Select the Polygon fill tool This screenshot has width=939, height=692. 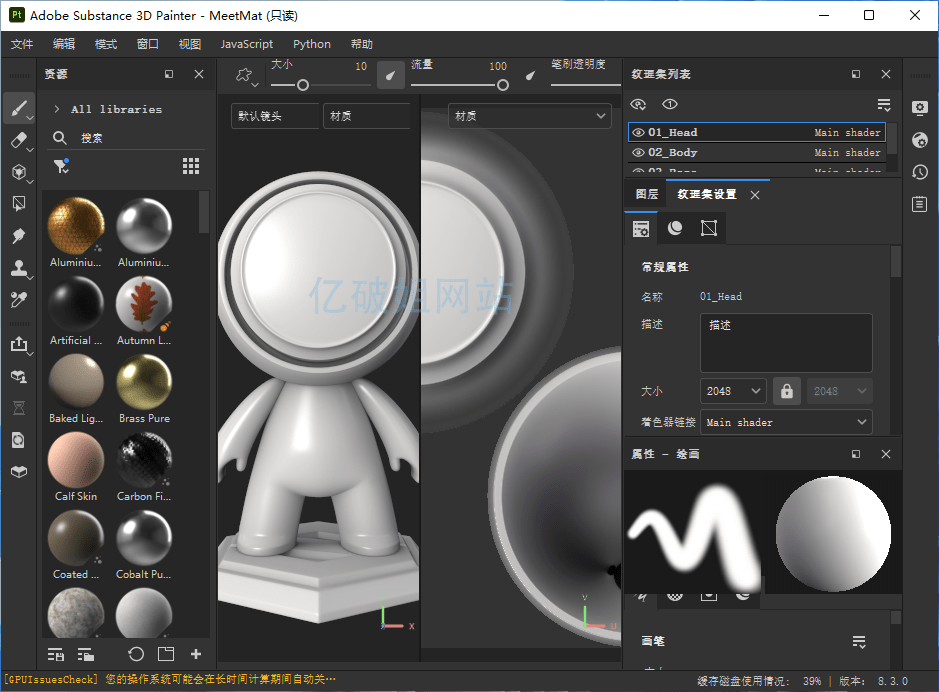coord(19,204)
